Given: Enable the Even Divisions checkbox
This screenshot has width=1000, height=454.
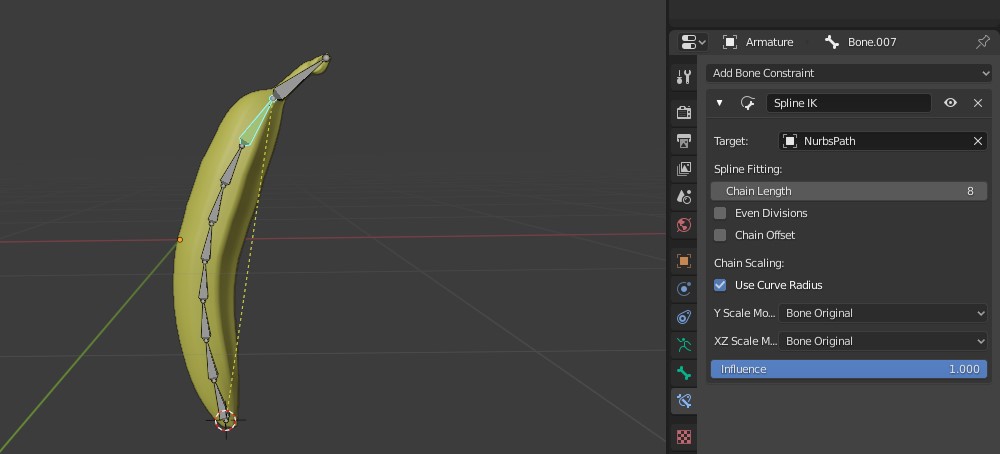Looking at the screenshot, I should (x=720, y=213).
